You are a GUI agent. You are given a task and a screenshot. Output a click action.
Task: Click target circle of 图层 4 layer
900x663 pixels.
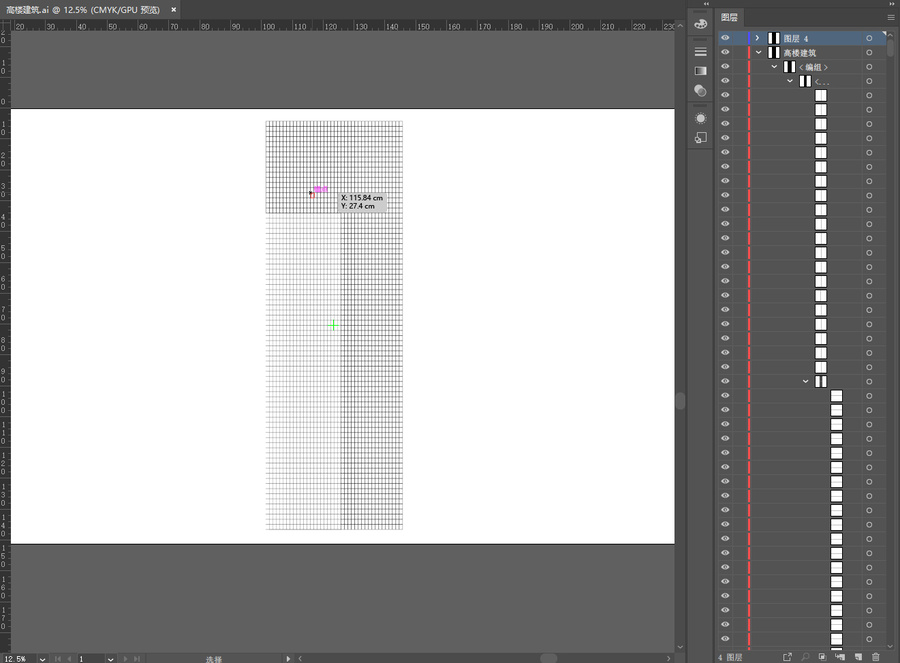[x=869, y=38]
